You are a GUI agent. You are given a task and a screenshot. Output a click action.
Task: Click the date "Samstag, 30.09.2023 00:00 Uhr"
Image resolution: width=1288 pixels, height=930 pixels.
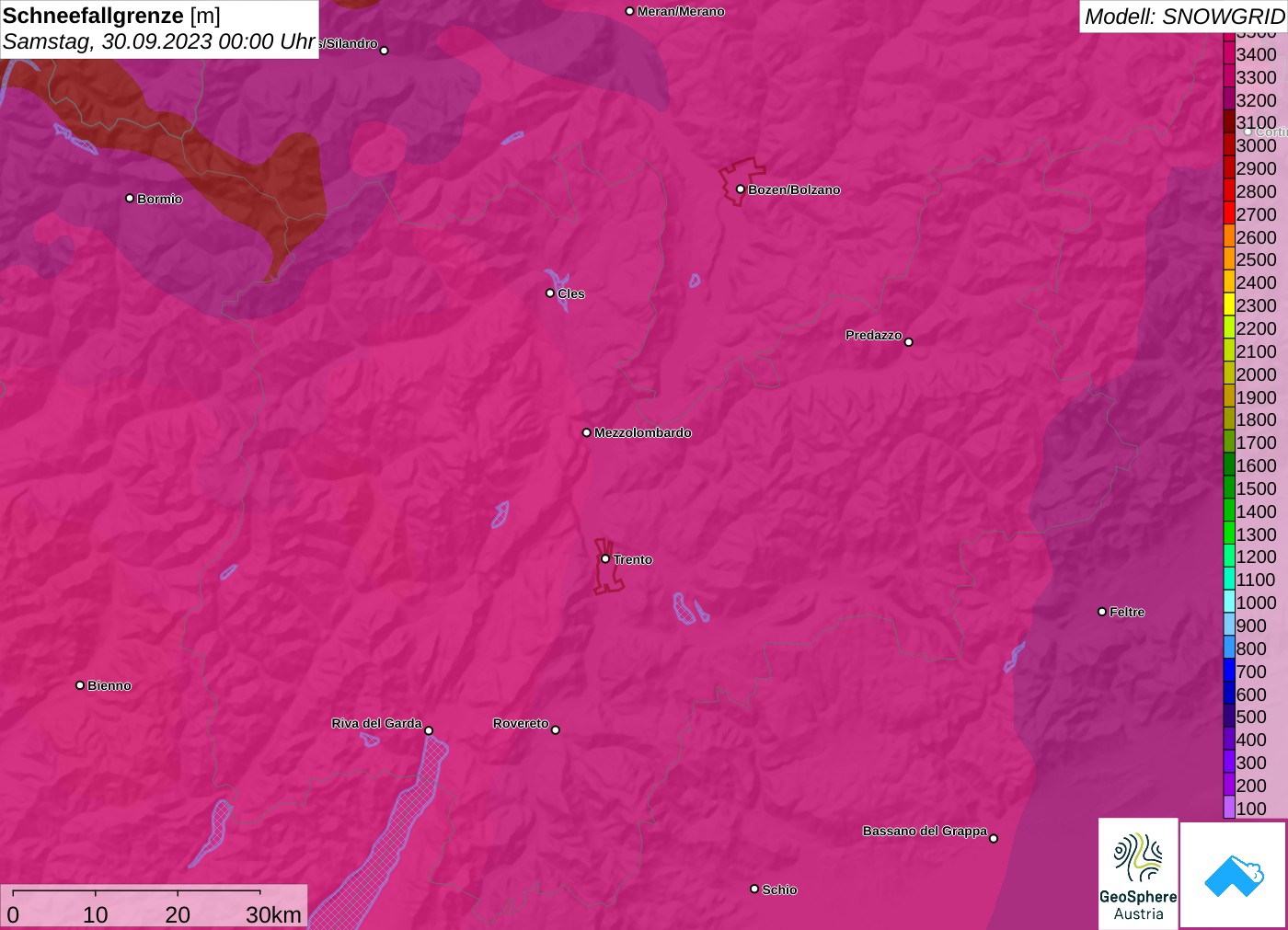click(159, 41)
